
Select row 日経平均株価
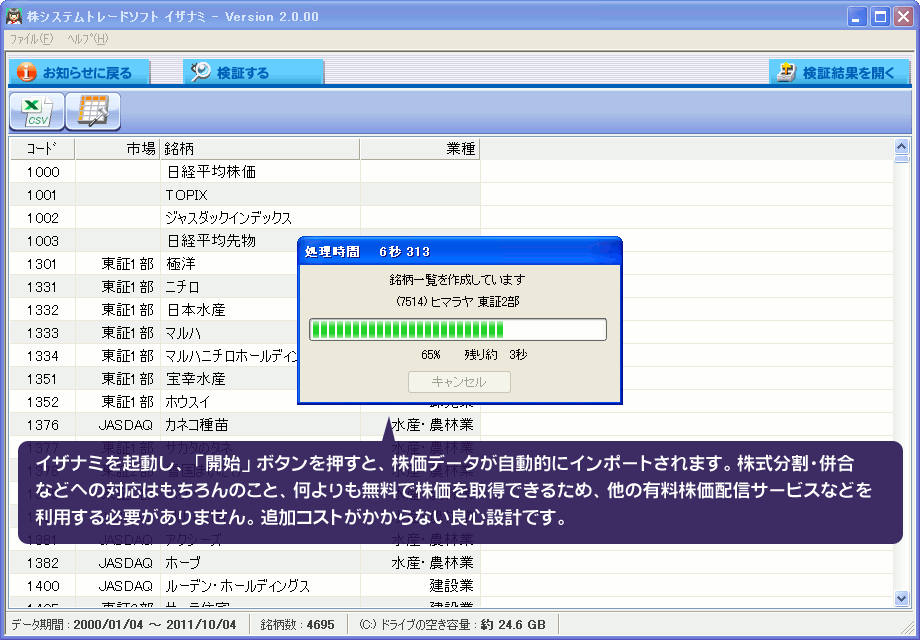click(452, 172)
